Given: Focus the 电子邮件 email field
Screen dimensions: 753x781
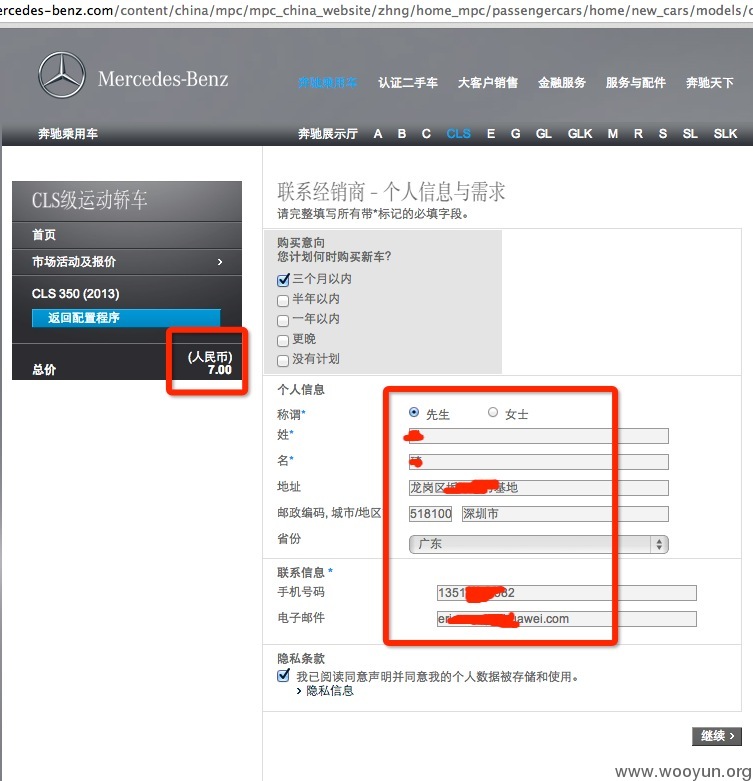Looking at the screenshot, I should pyautogui.click(x=567, y=619).
